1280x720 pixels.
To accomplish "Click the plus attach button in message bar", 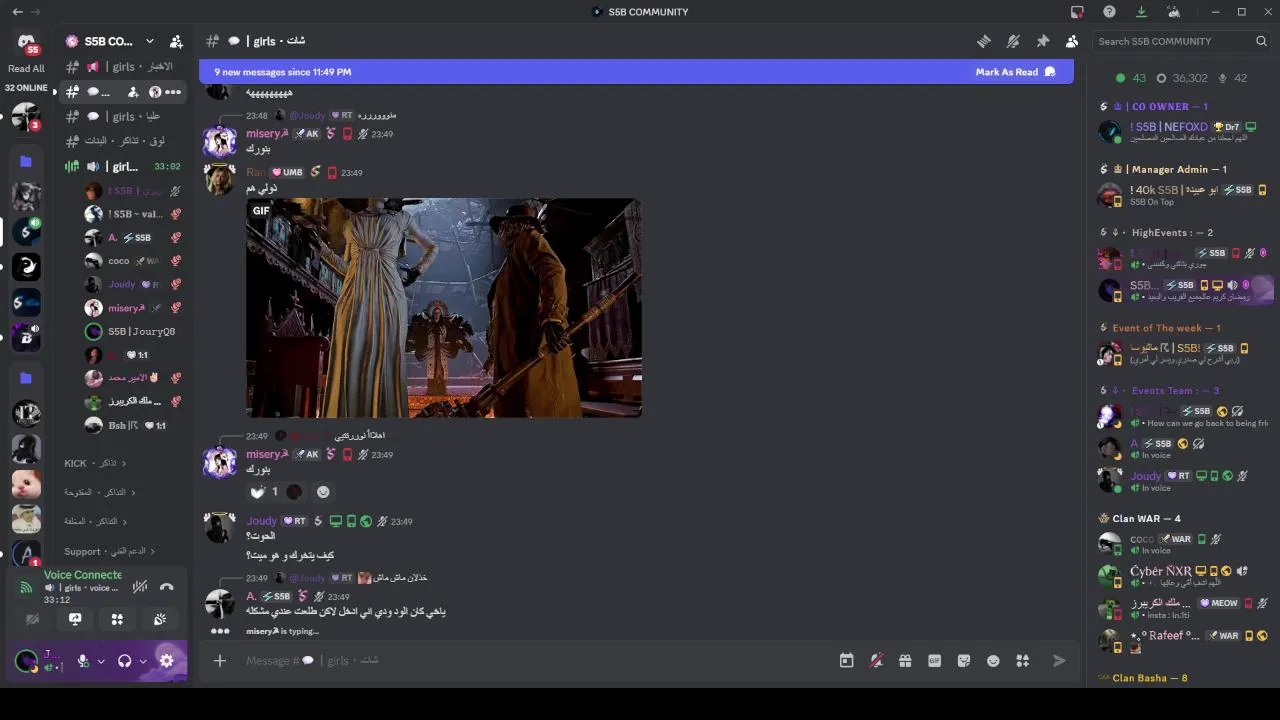I will click(x=220, y=660).
